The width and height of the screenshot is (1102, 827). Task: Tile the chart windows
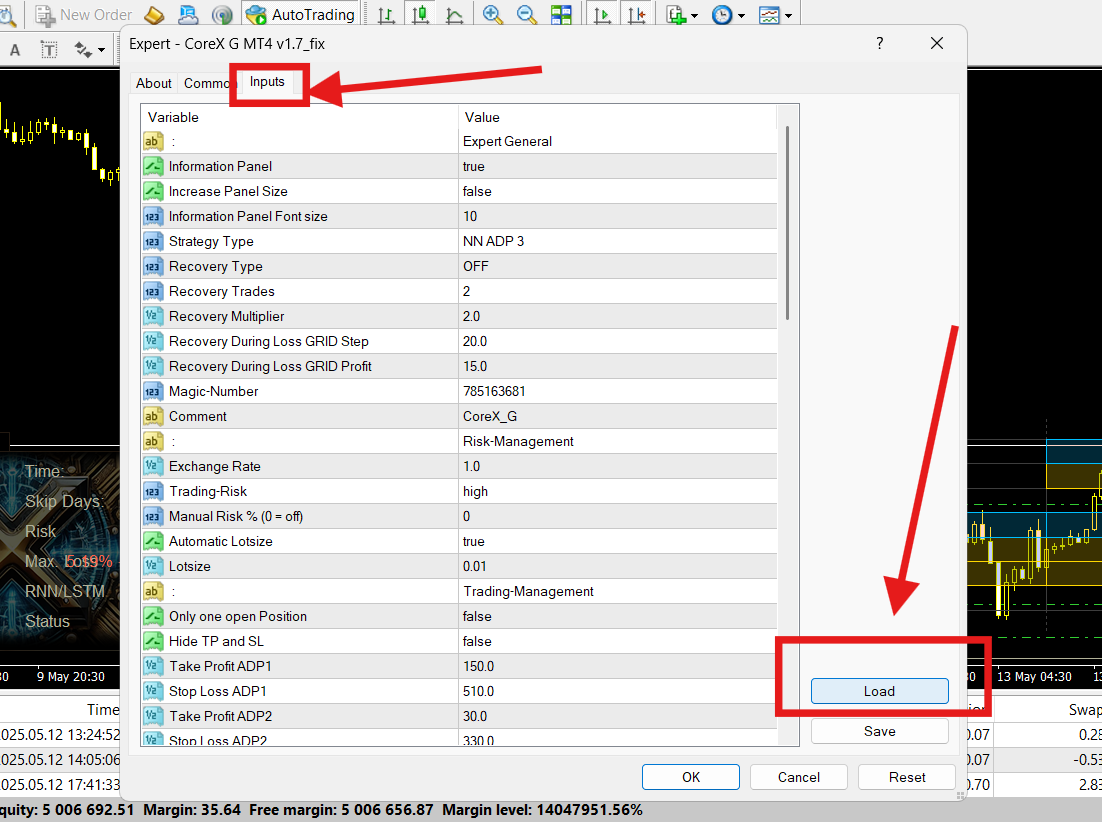tap(561, 15)
